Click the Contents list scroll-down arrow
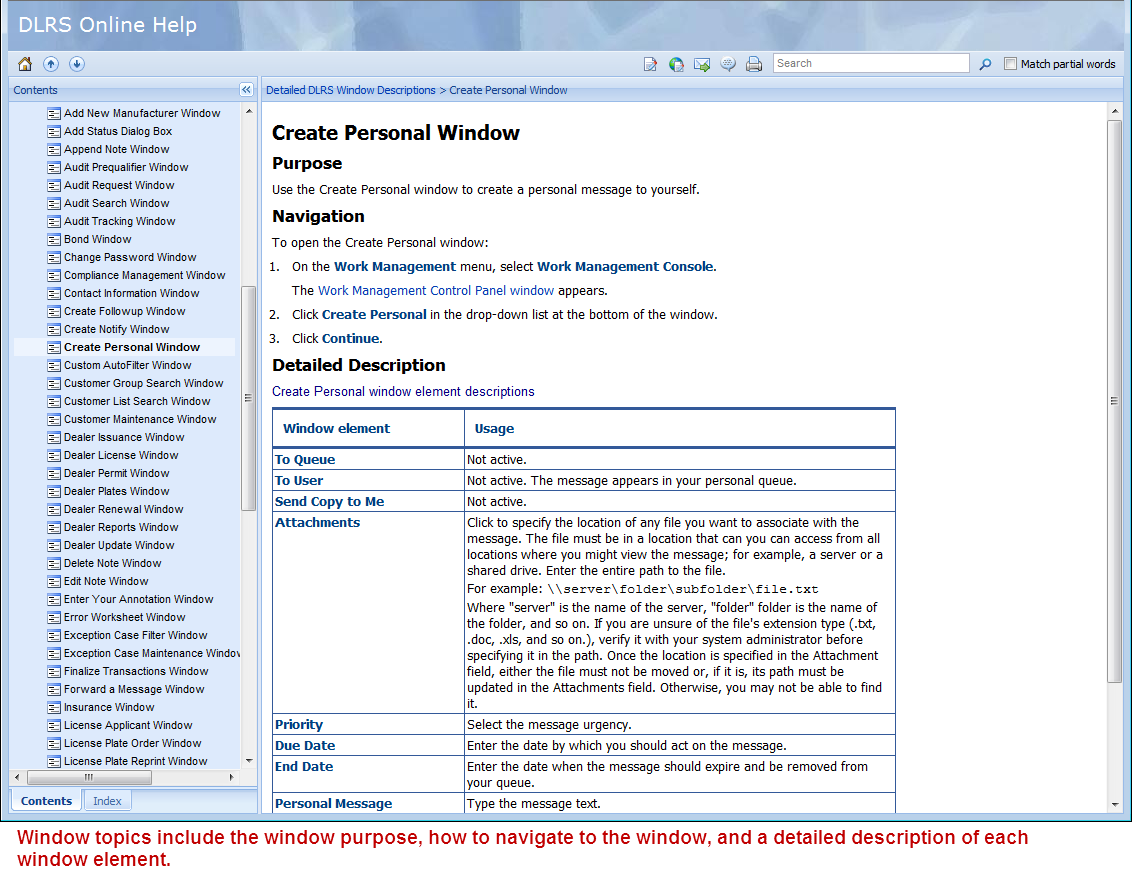 (249, 760)
